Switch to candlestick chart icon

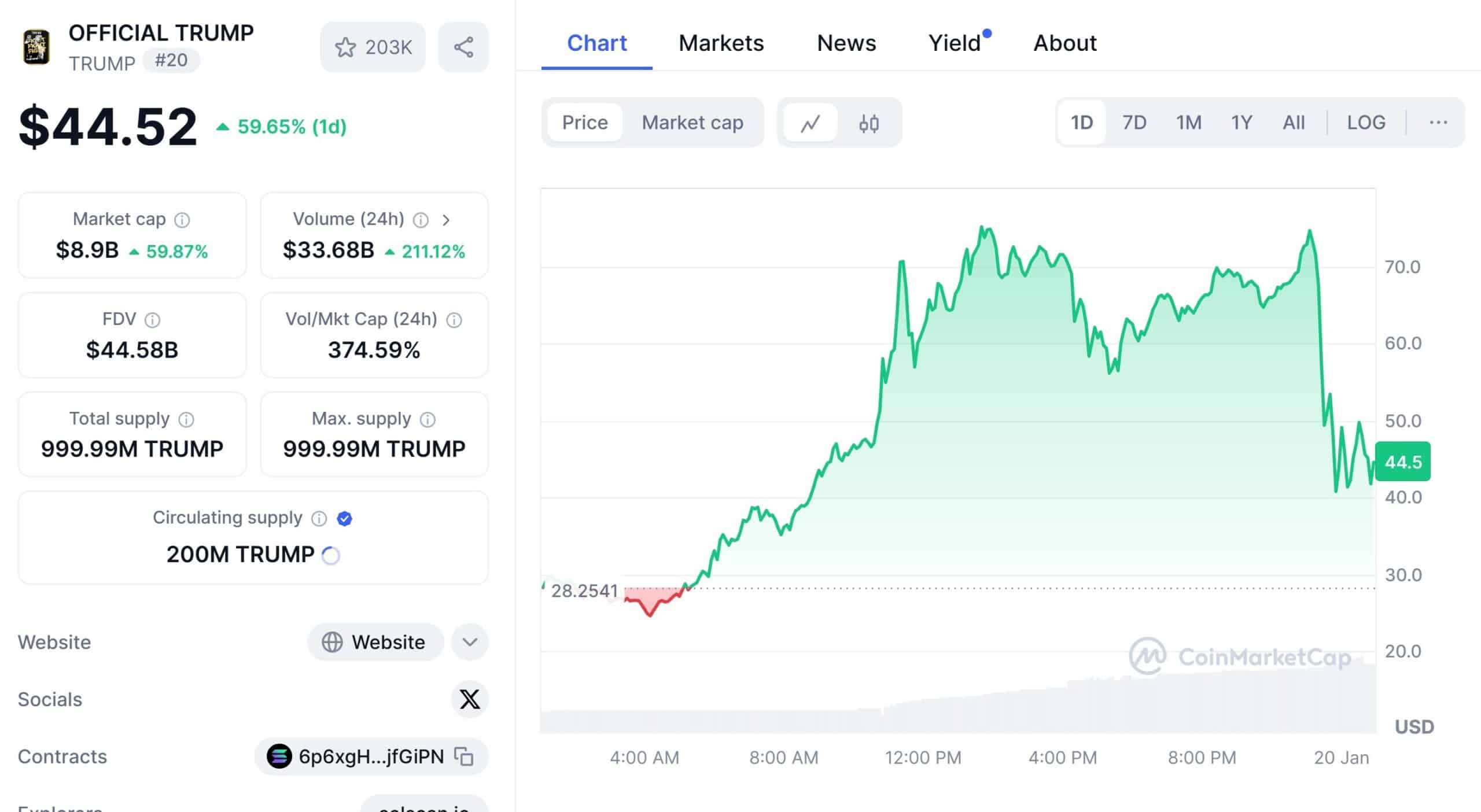[869, 123]
